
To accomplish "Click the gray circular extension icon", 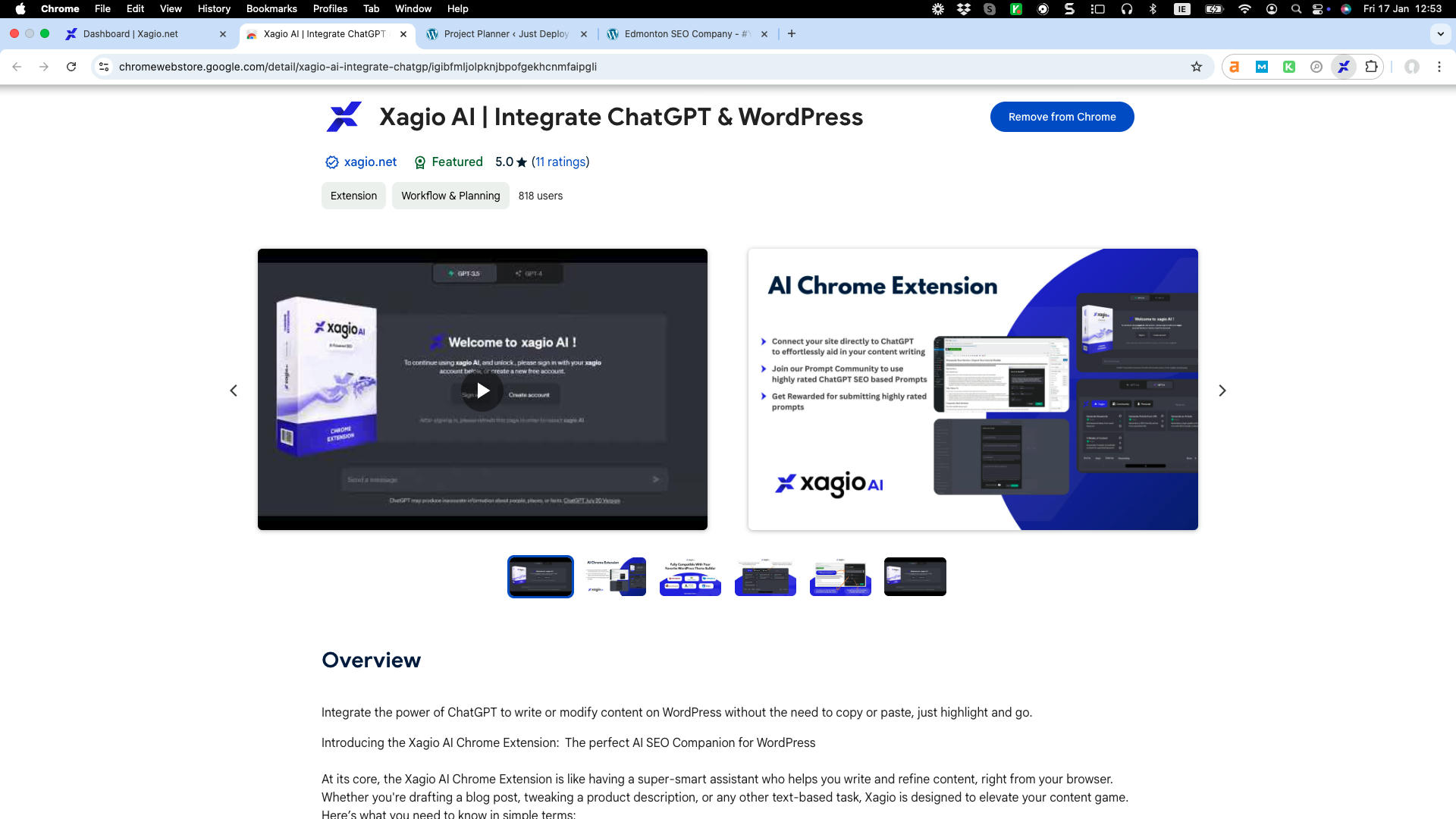I will (1316, 67).
